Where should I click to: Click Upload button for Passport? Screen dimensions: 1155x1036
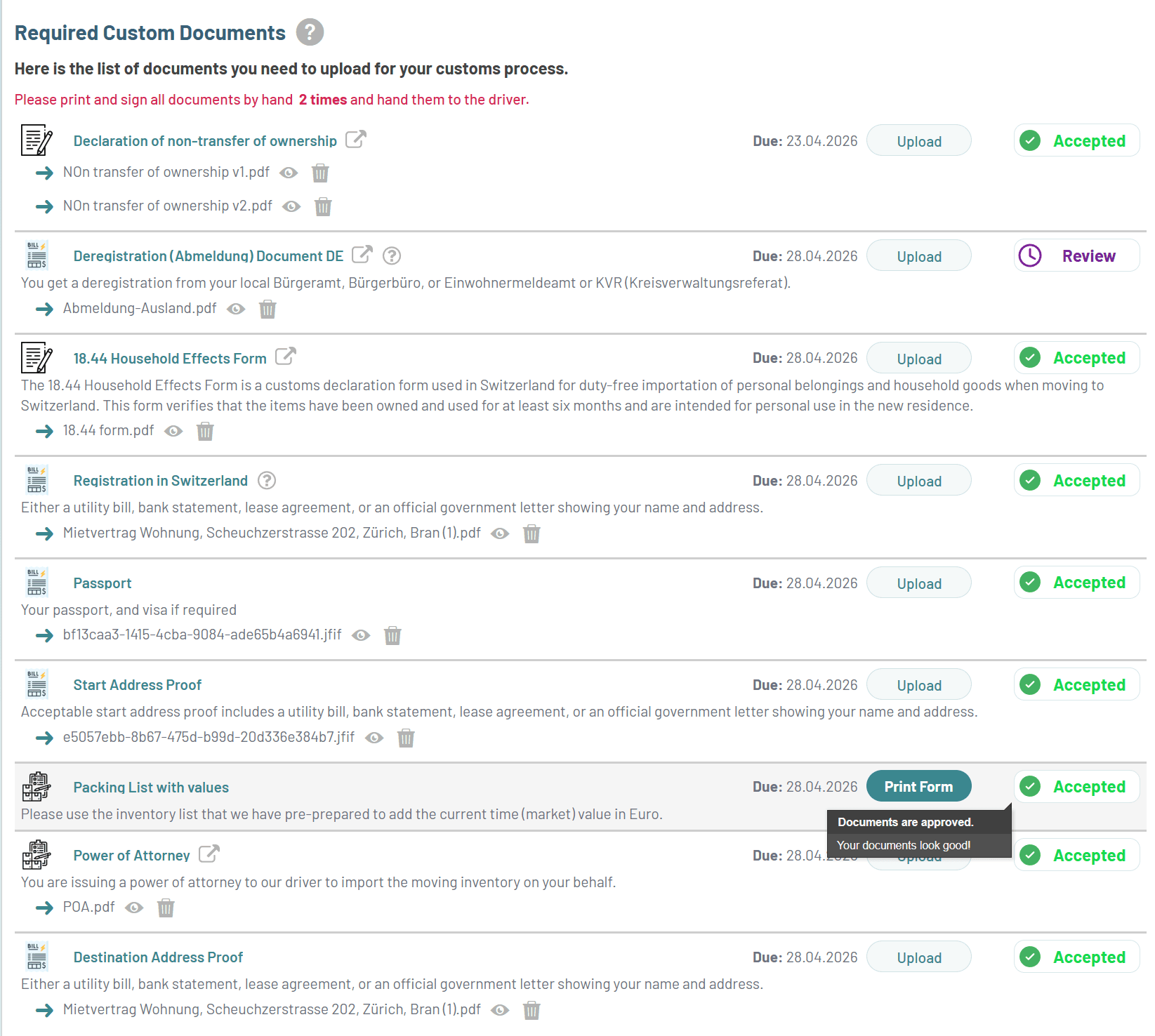click(x=919, y=583)
